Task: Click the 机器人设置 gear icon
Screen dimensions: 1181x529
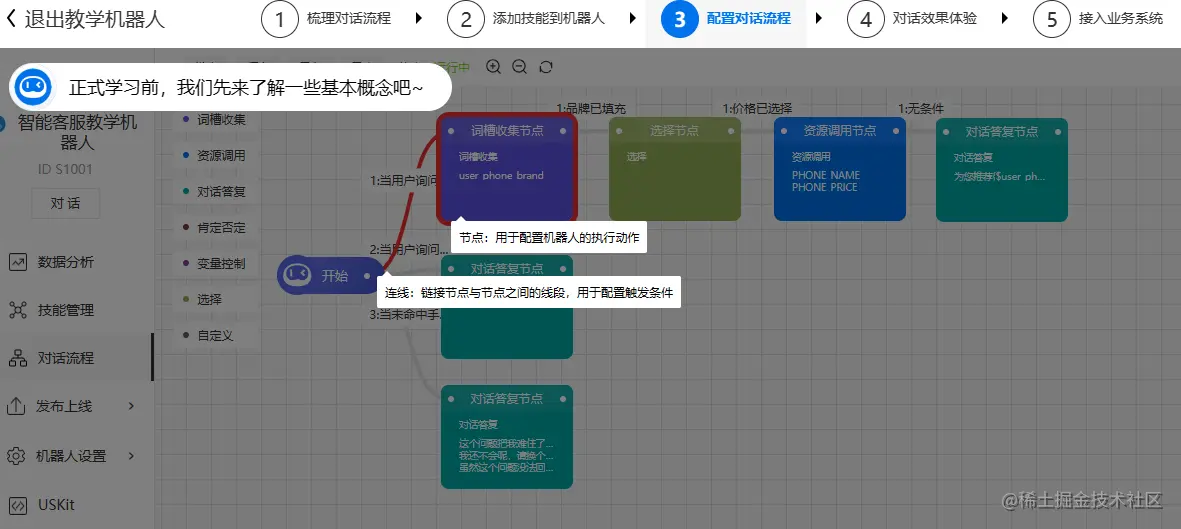Action: (x=16, y=456)
